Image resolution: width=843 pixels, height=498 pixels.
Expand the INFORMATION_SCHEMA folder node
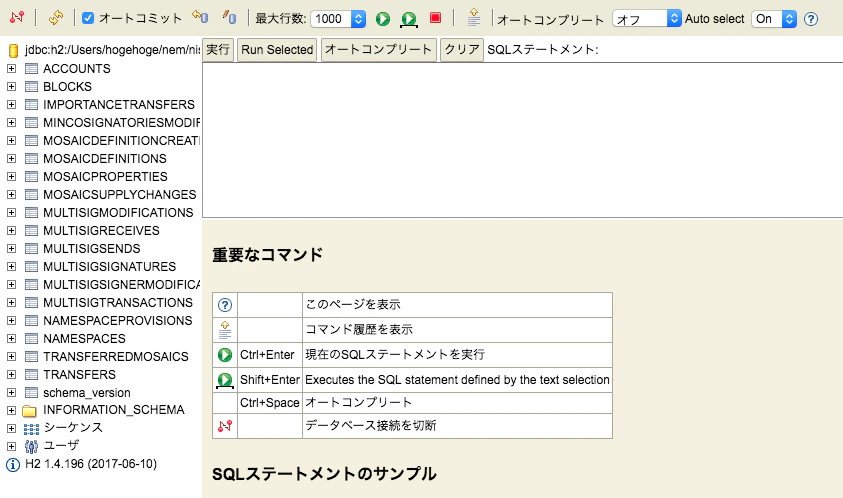[11, 410]
